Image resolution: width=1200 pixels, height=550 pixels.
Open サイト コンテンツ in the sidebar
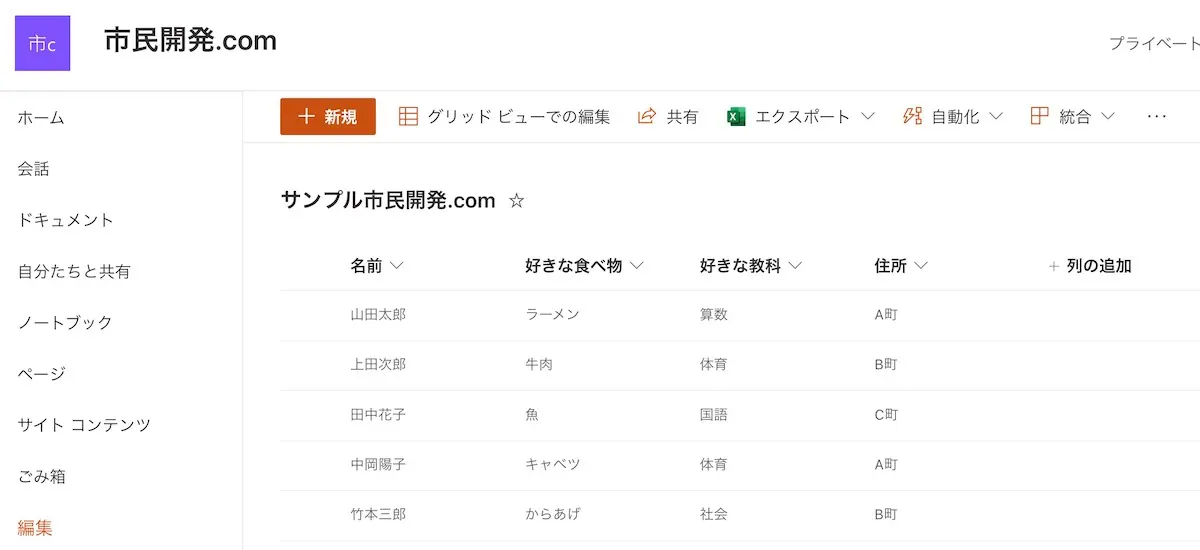(x=84, y=425)
